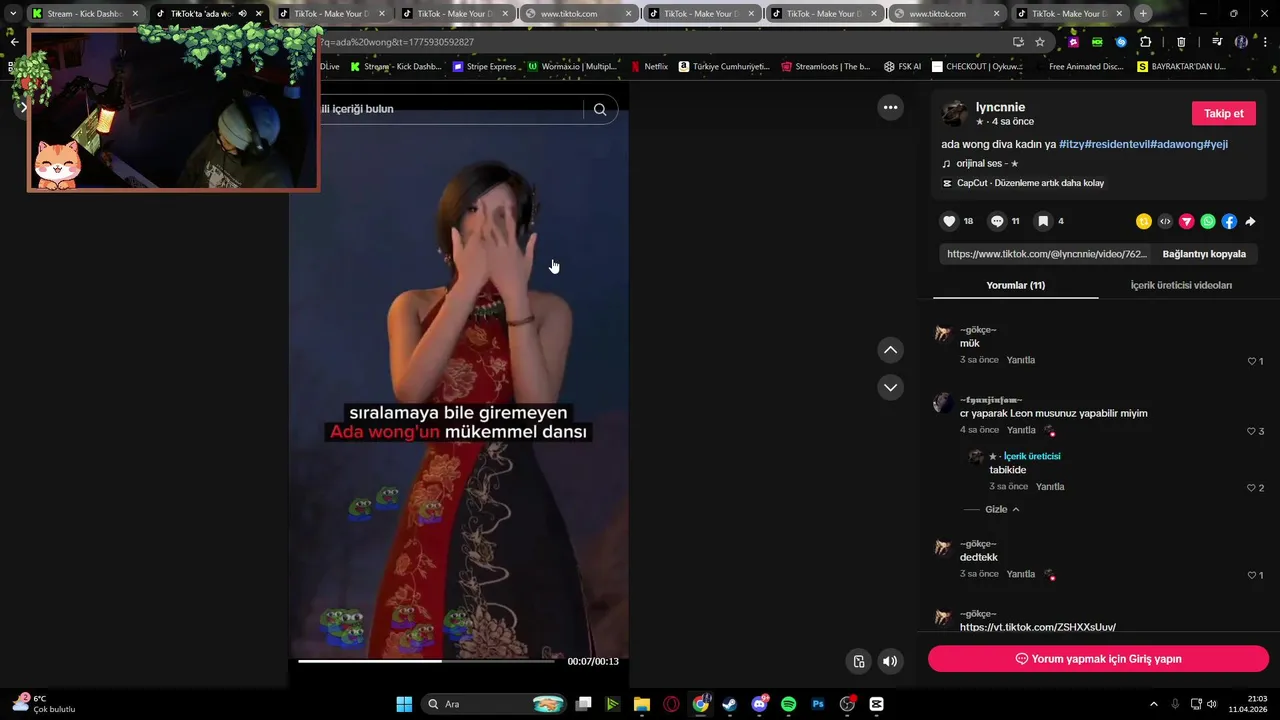Viewport: 1280px width, 720px height.
Task: Click Yanıtla under the 'dedtekk' comment
Action: pos(1021,574)
